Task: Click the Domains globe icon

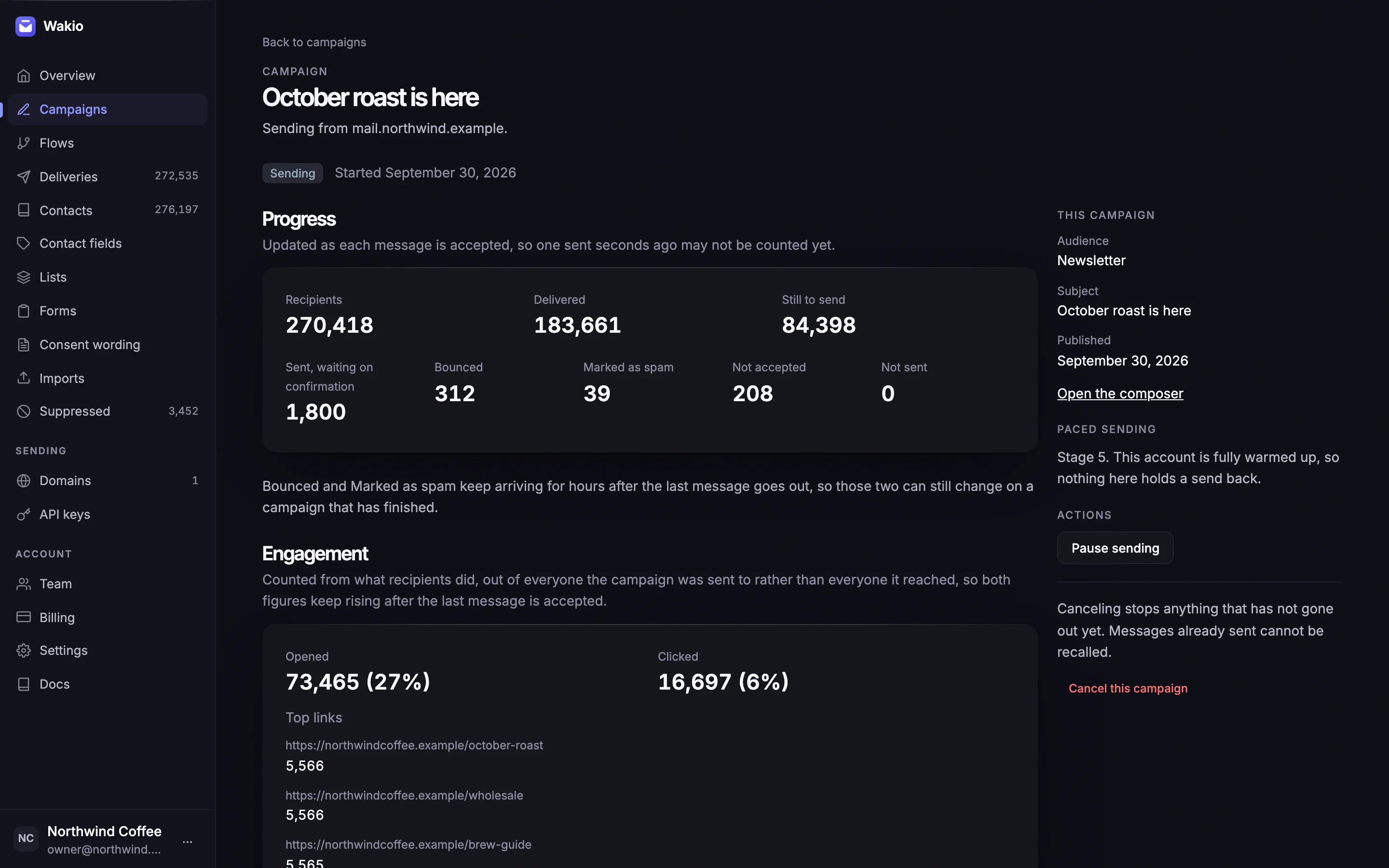Action: 24,480
